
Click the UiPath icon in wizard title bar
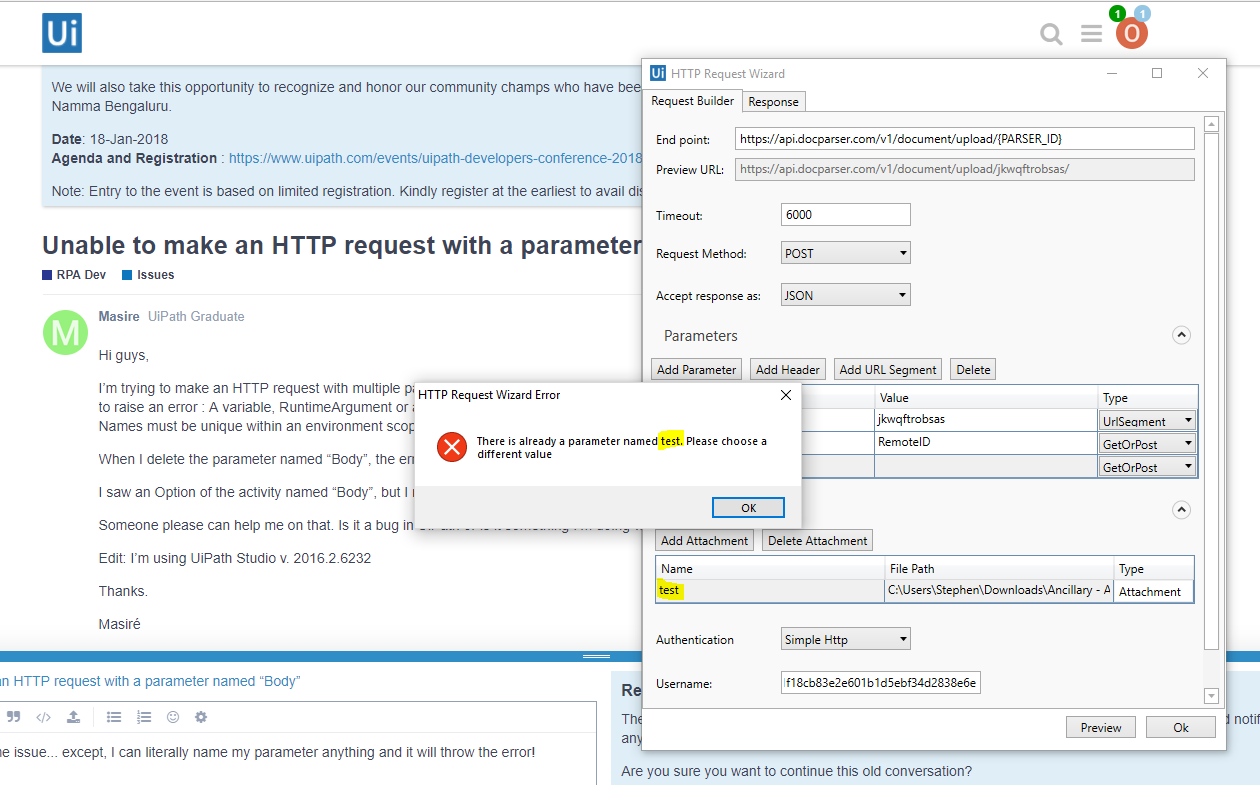tap(658, 73)
